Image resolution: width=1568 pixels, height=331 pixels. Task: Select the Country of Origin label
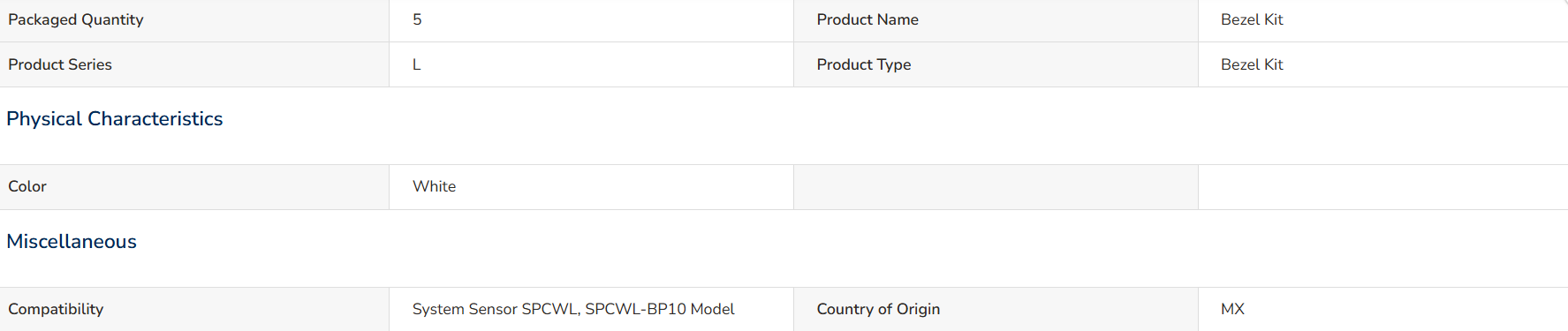878,309
